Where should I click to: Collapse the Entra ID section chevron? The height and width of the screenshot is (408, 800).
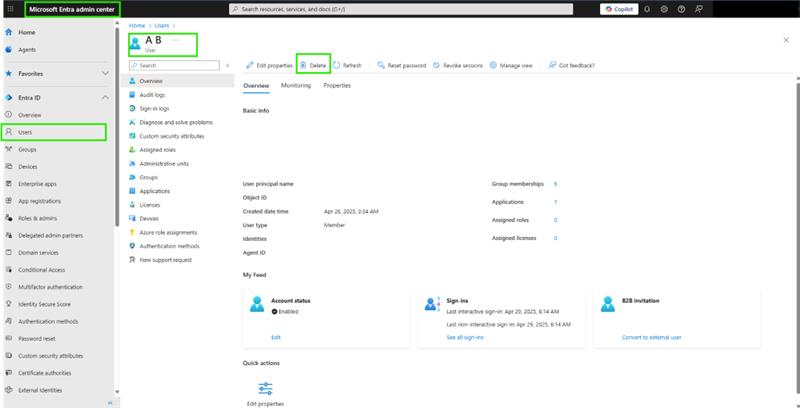[105, 97]
